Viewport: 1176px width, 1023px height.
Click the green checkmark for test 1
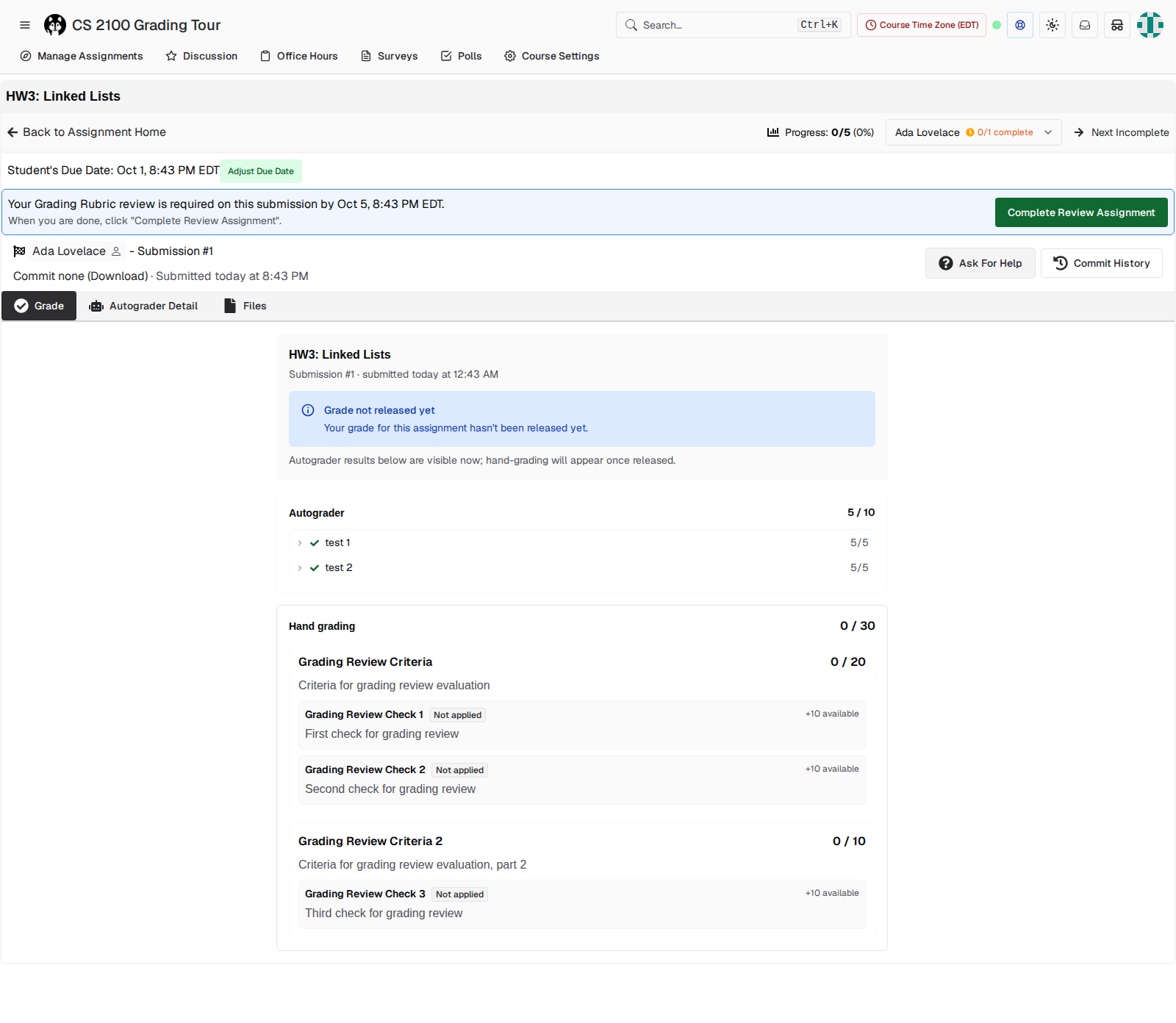click(315, 543)
